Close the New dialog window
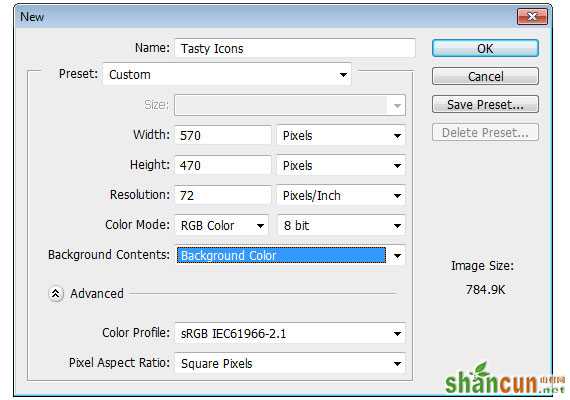Image resolution: width=570 pixels, height=400 pixels. point(532,17)
